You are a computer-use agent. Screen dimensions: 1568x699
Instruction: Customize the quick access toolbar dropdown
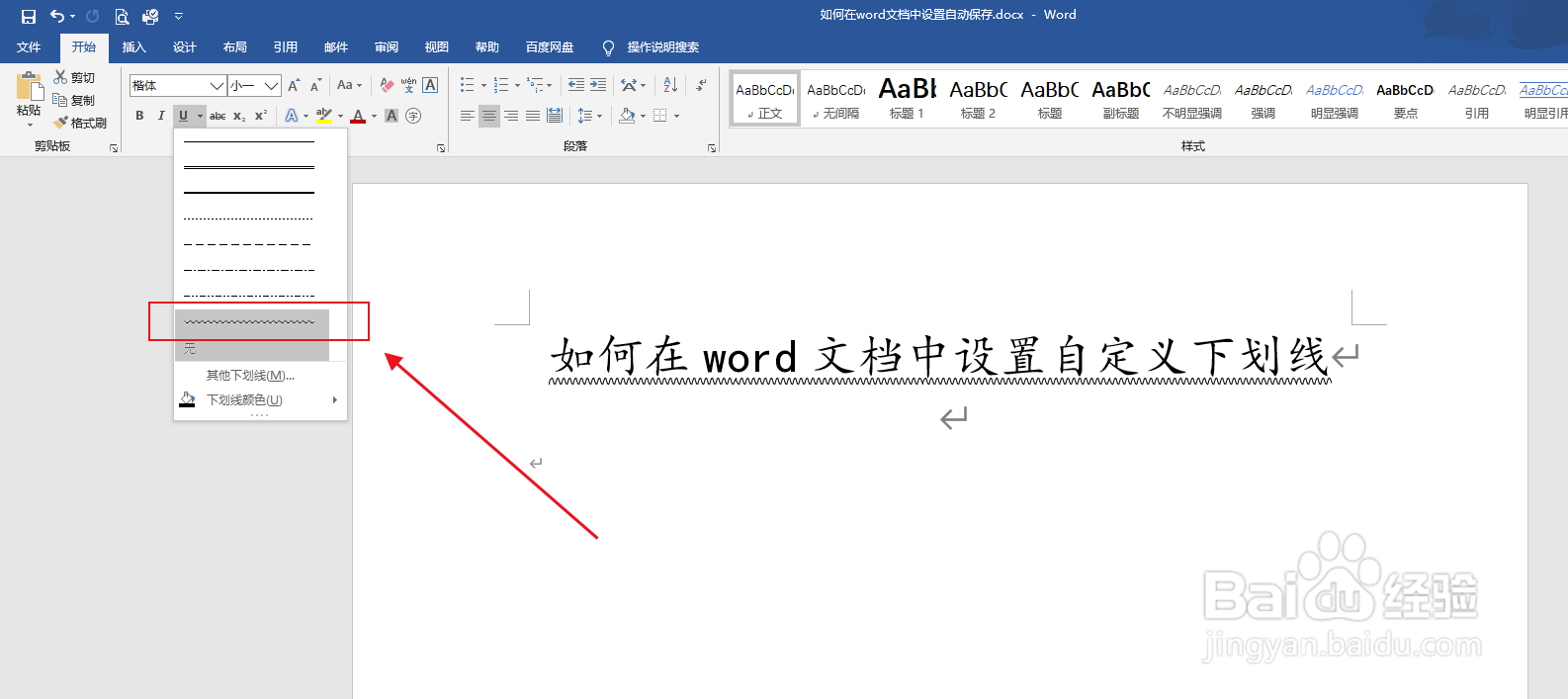pos(179,16)
